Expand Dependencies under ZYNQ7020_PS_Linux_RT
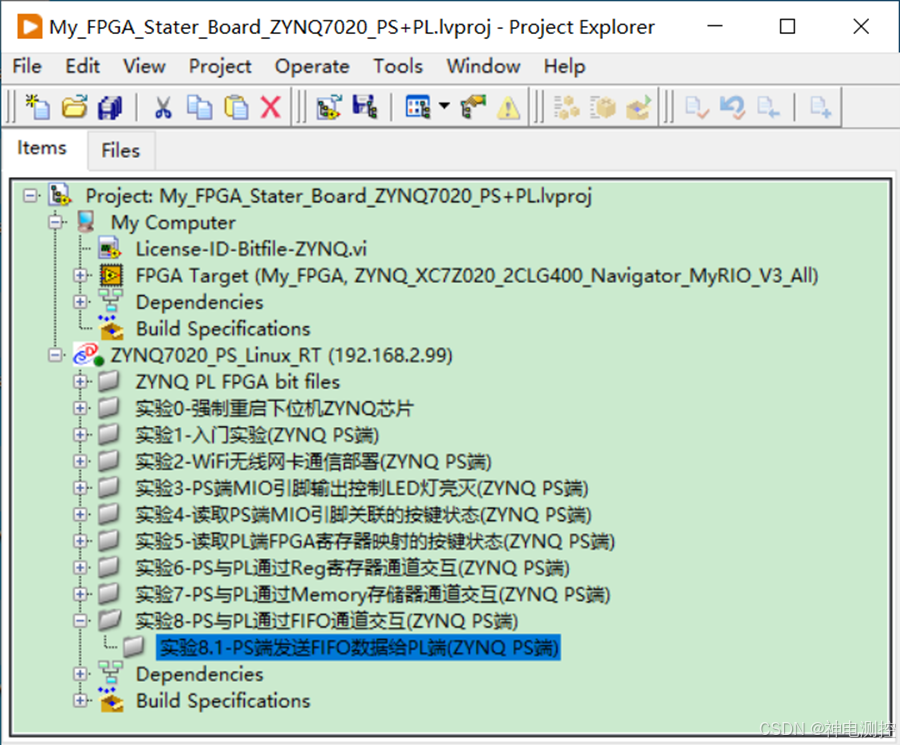900x745 pixels. tap(81, 674)
